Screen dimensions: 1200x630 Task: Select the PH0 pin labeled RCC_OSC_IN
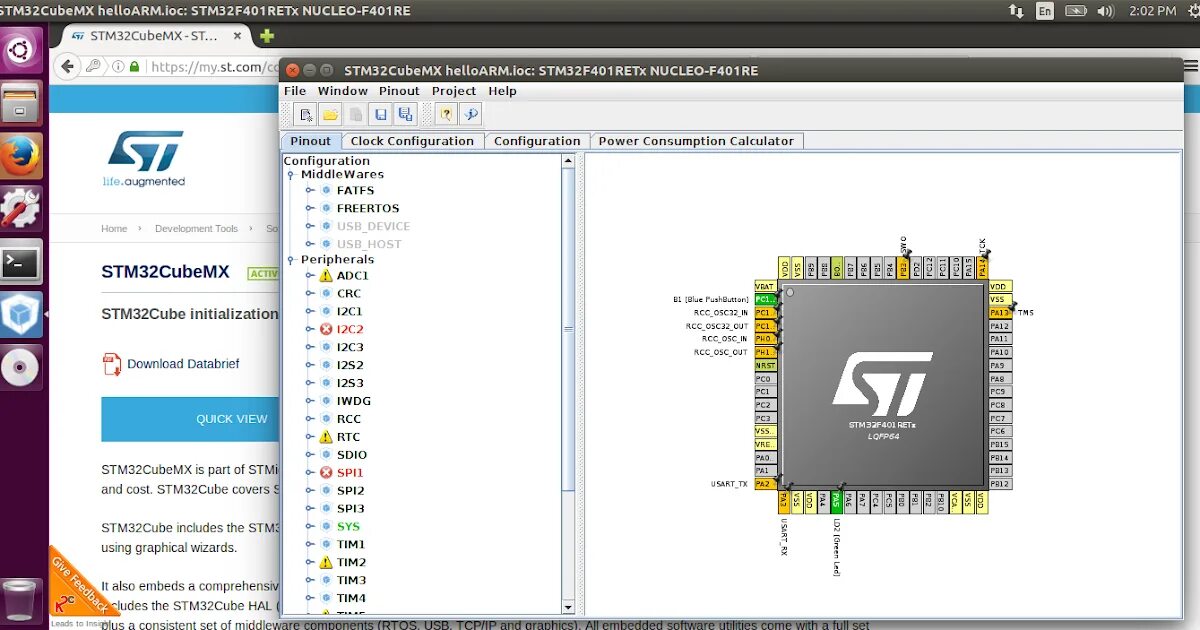tap(765, 339)
